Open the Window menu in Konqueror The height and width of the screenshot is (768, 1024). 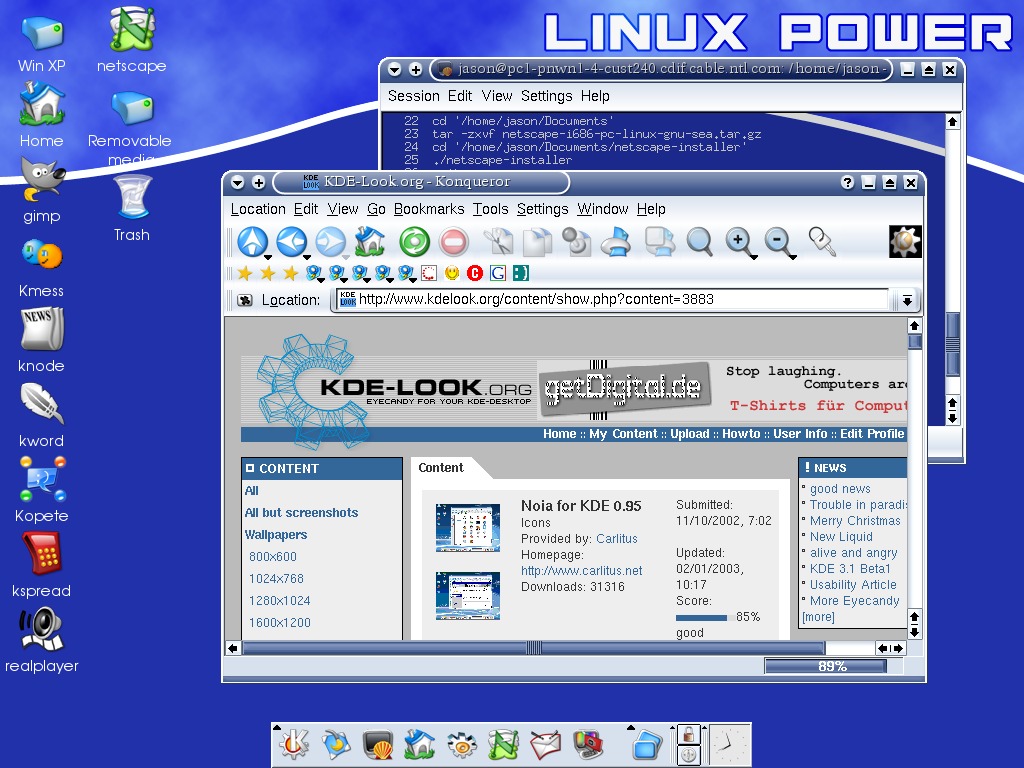(602, 209)
